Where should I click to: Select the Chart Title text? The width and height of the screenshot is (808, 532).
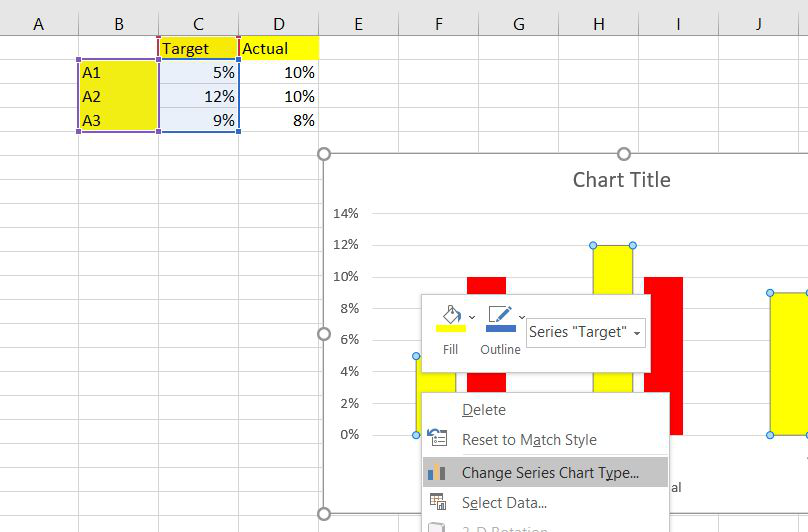(621, 180)
